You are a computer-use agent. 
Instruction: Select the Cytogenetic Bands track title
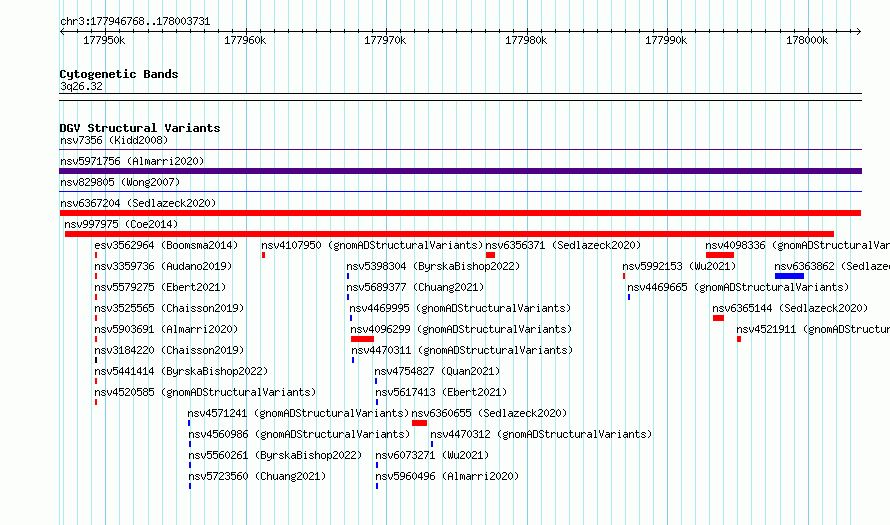pos(119,74)
